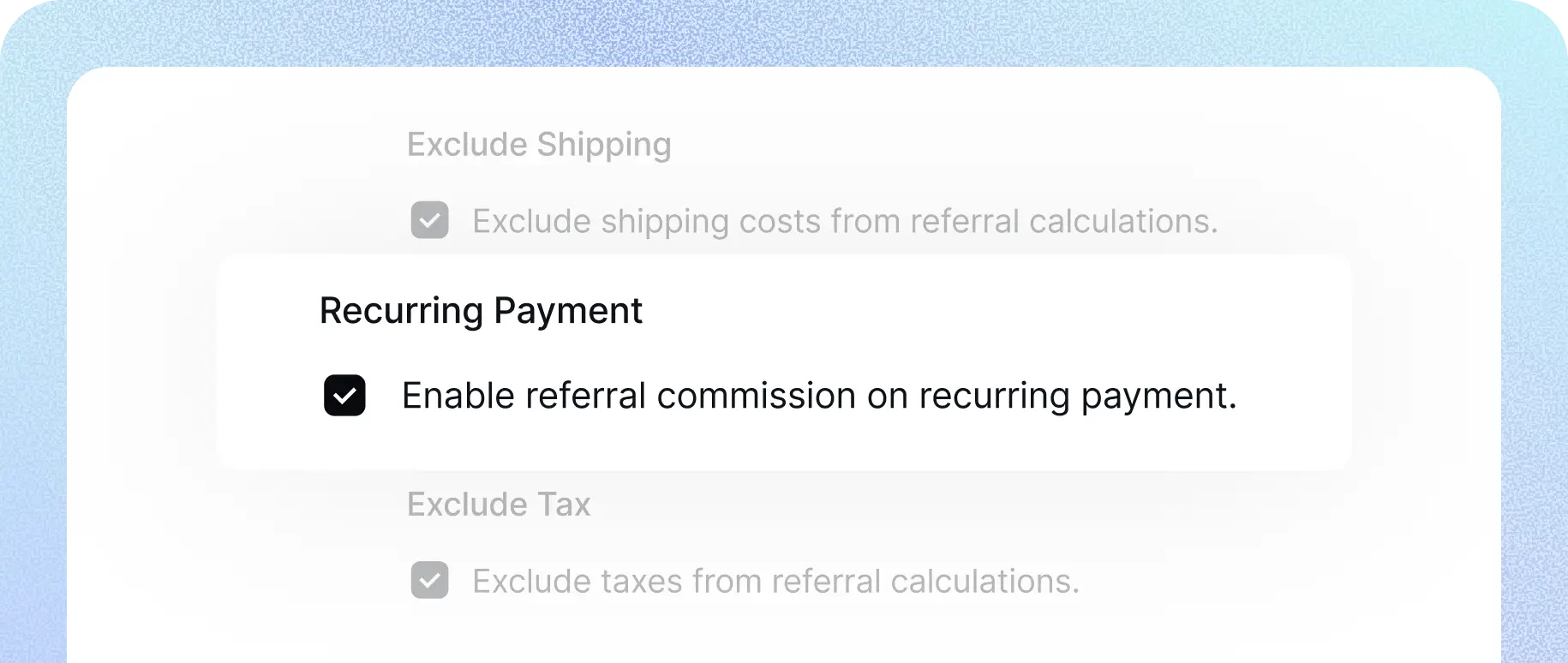Toggle the Exclude taxes checkbox
Screen dimensions: 1568x663
tap(429, 581)
